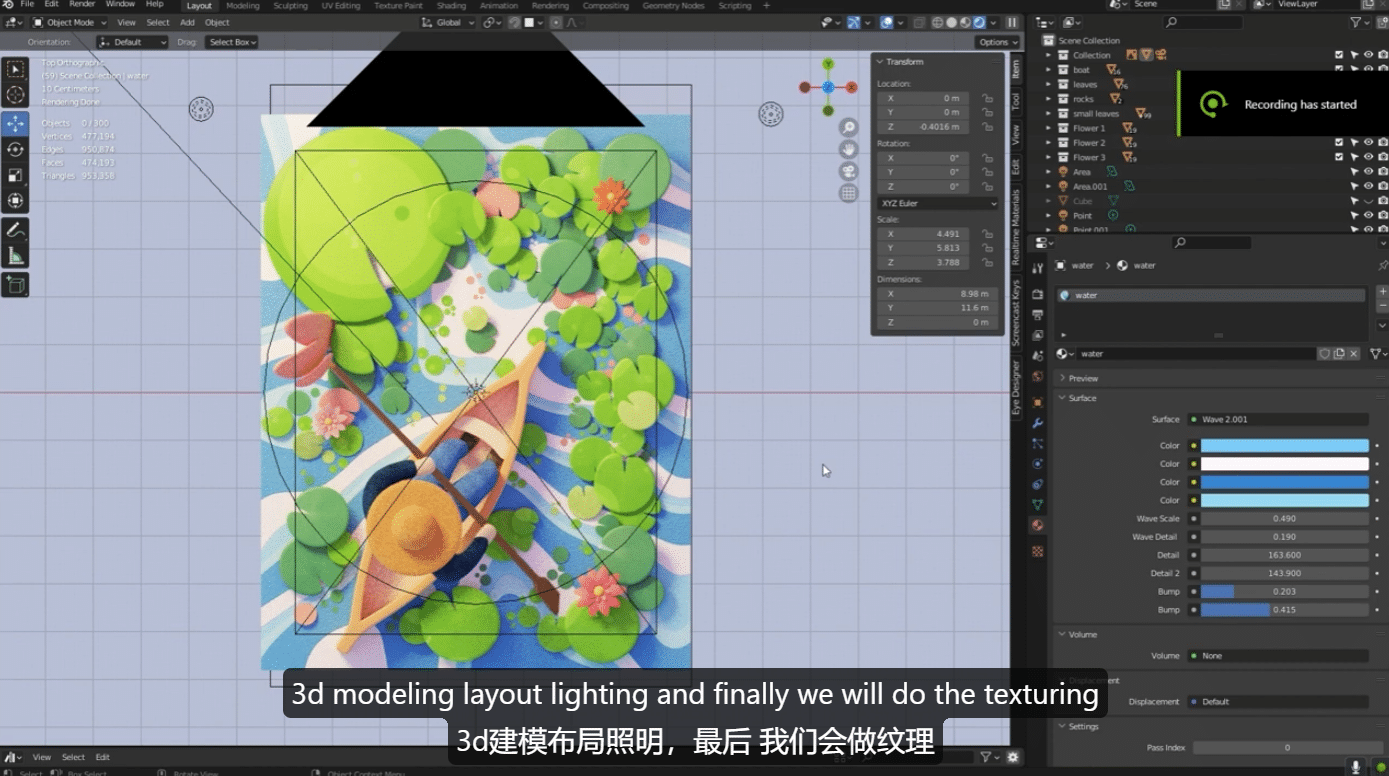Select the Measure tool

[x=15, y=256]
